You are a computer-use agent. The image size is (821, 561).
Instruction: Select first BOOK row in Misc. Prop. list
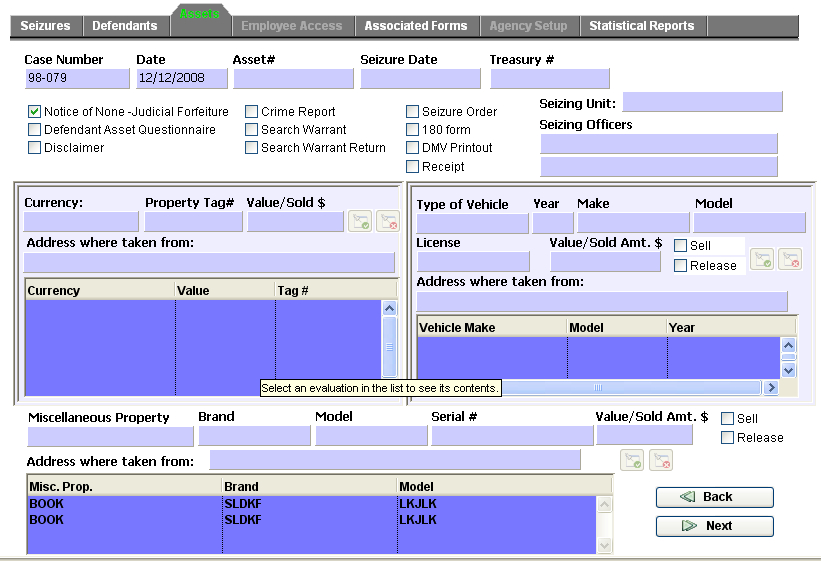pos(311,504)
